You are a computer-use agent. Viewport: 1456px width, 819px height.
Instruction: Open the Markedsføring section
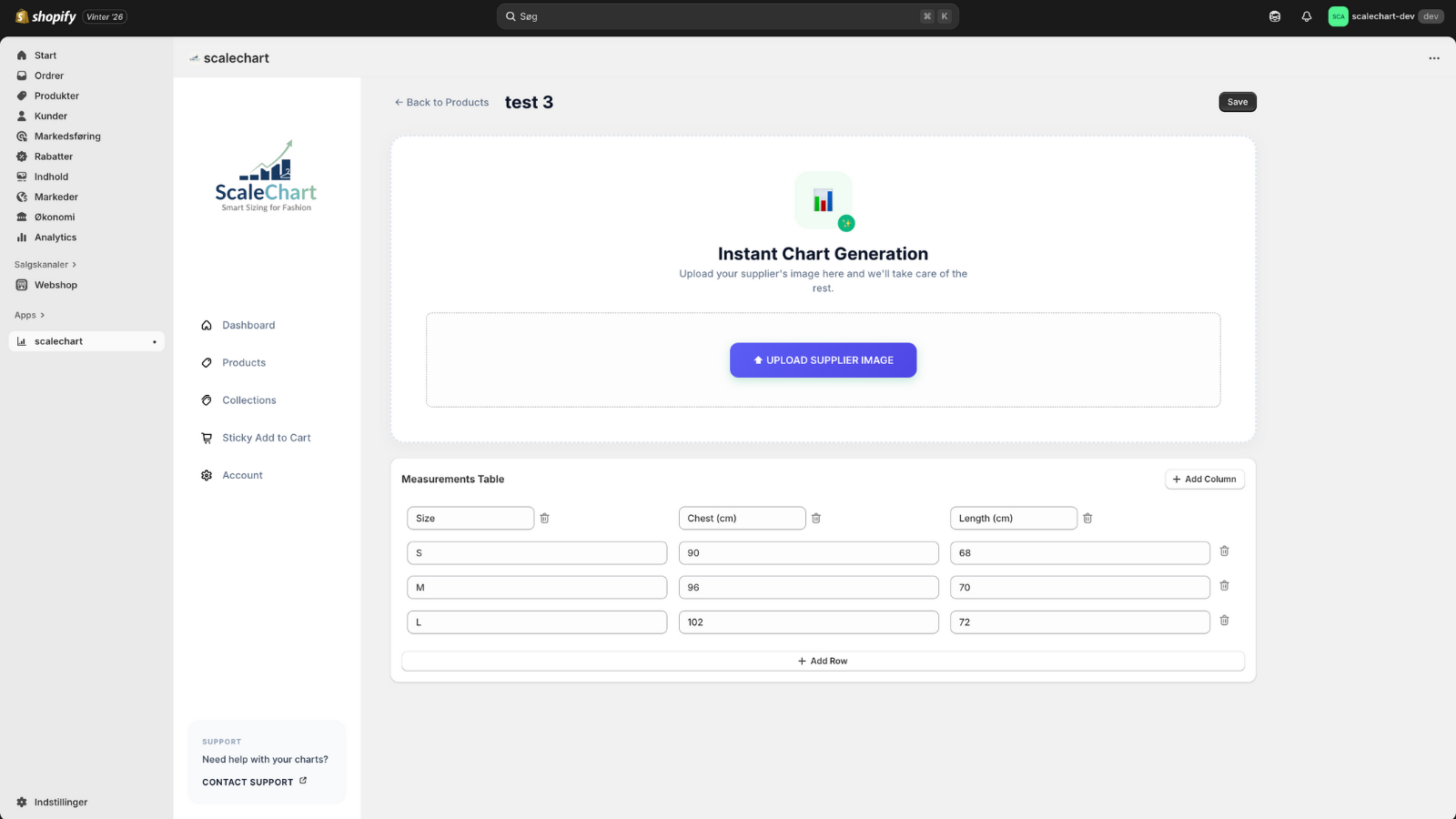(x=66, y=136)
